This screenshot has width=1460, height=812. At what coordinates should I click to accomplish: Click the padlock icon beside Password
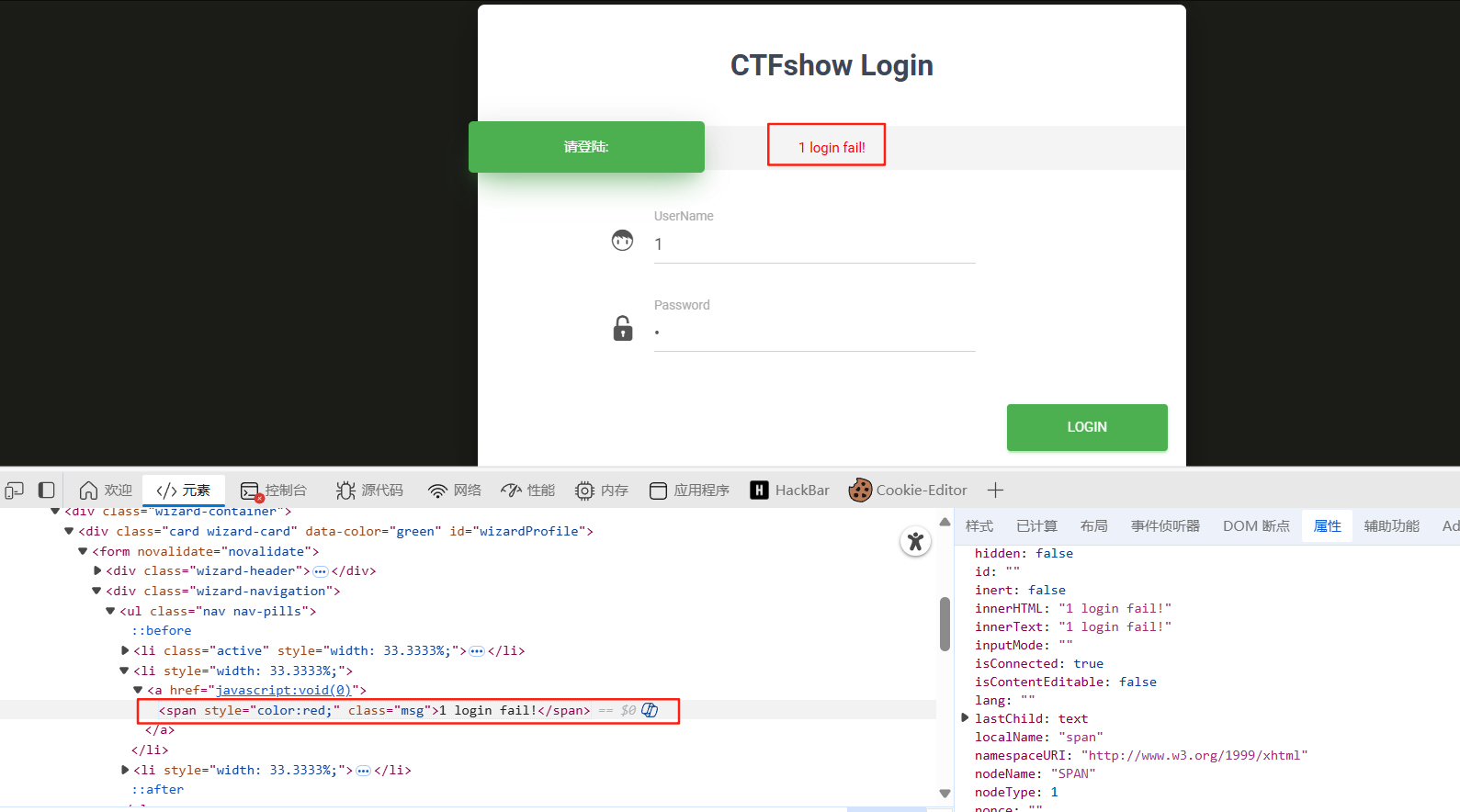click(x=623, y=328)
